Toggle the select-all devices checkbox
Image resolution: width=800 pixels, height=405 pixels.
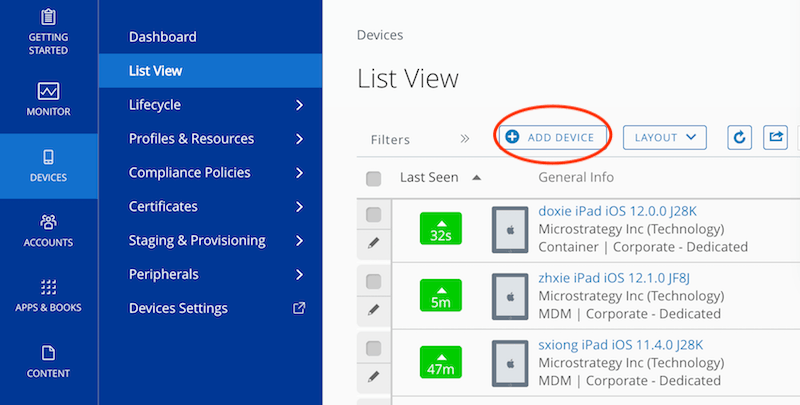coord(374,179)
